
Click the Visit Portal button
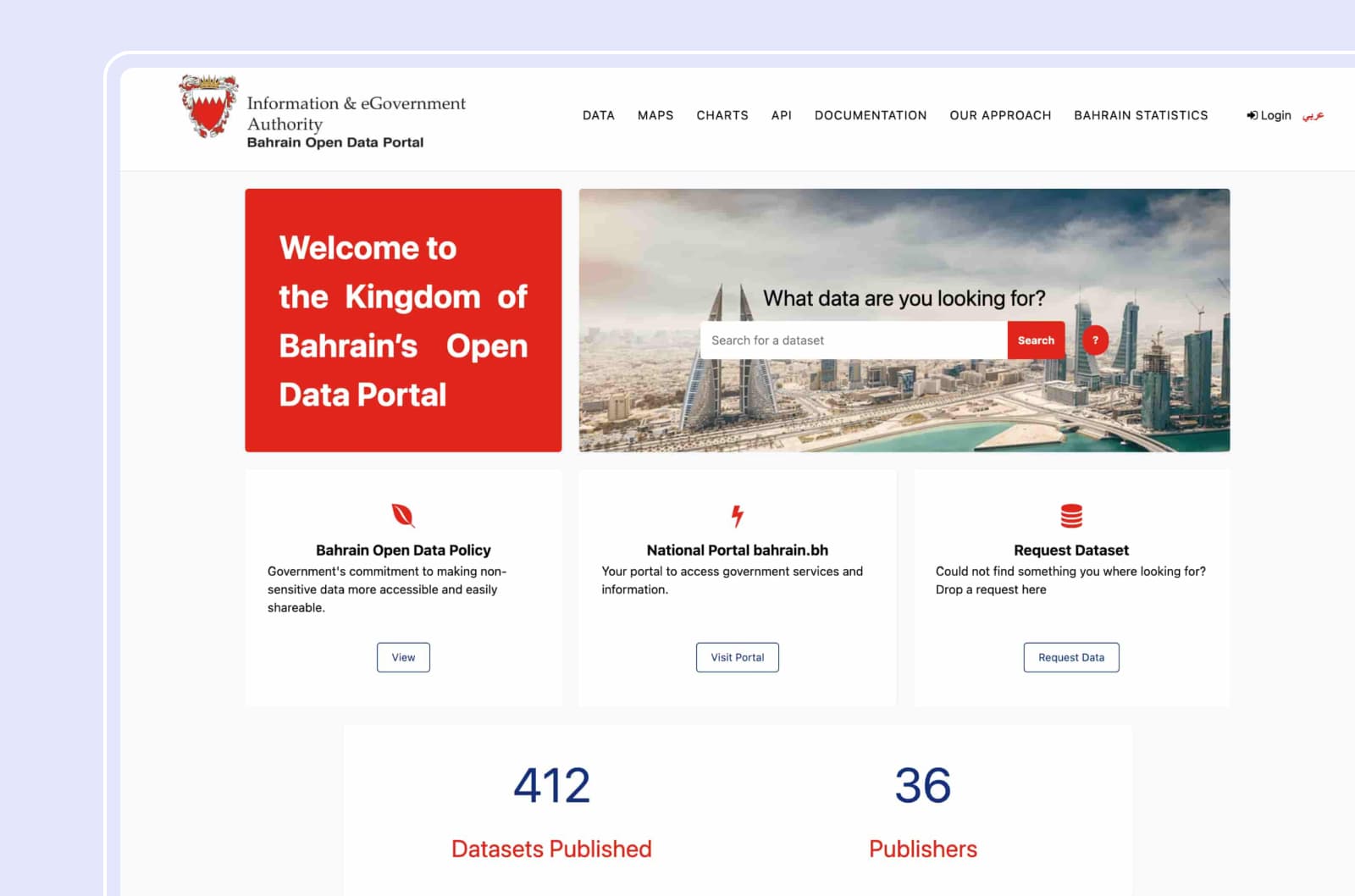737,657
